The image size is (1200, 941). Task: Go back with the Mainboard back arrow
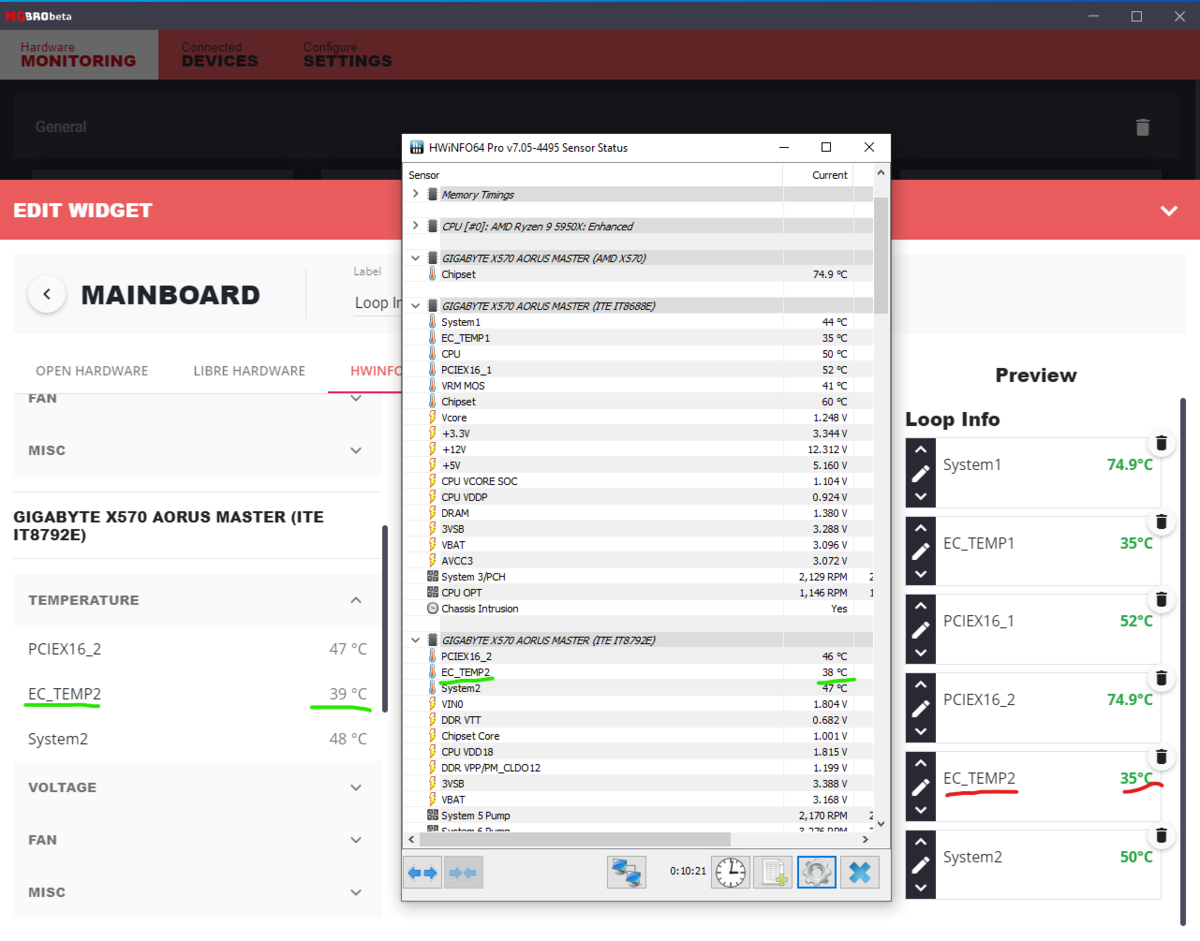tap(47, 295)
